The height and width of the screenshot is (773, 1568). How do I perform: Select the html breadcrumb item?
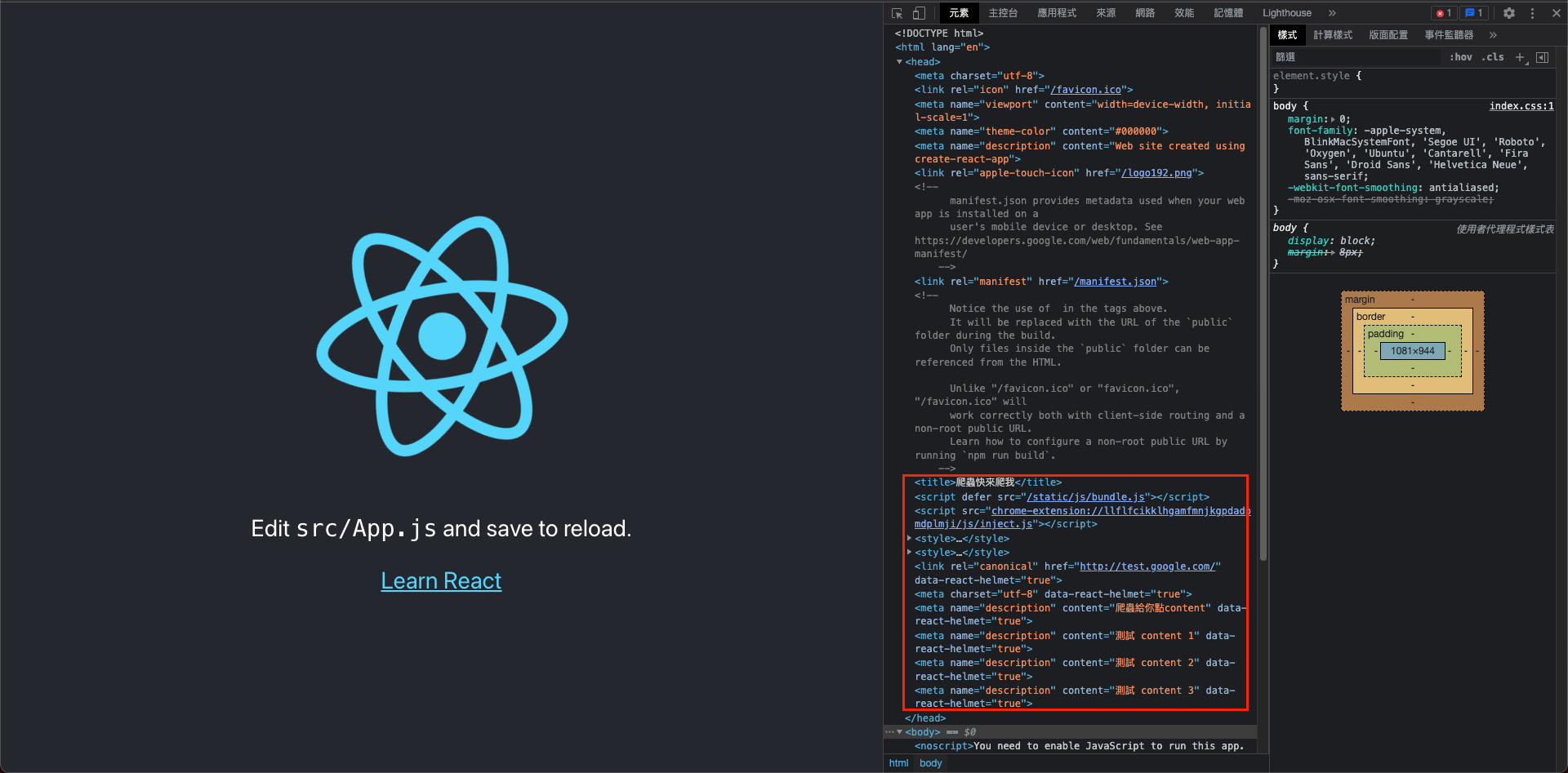click(x=898, y=763)
